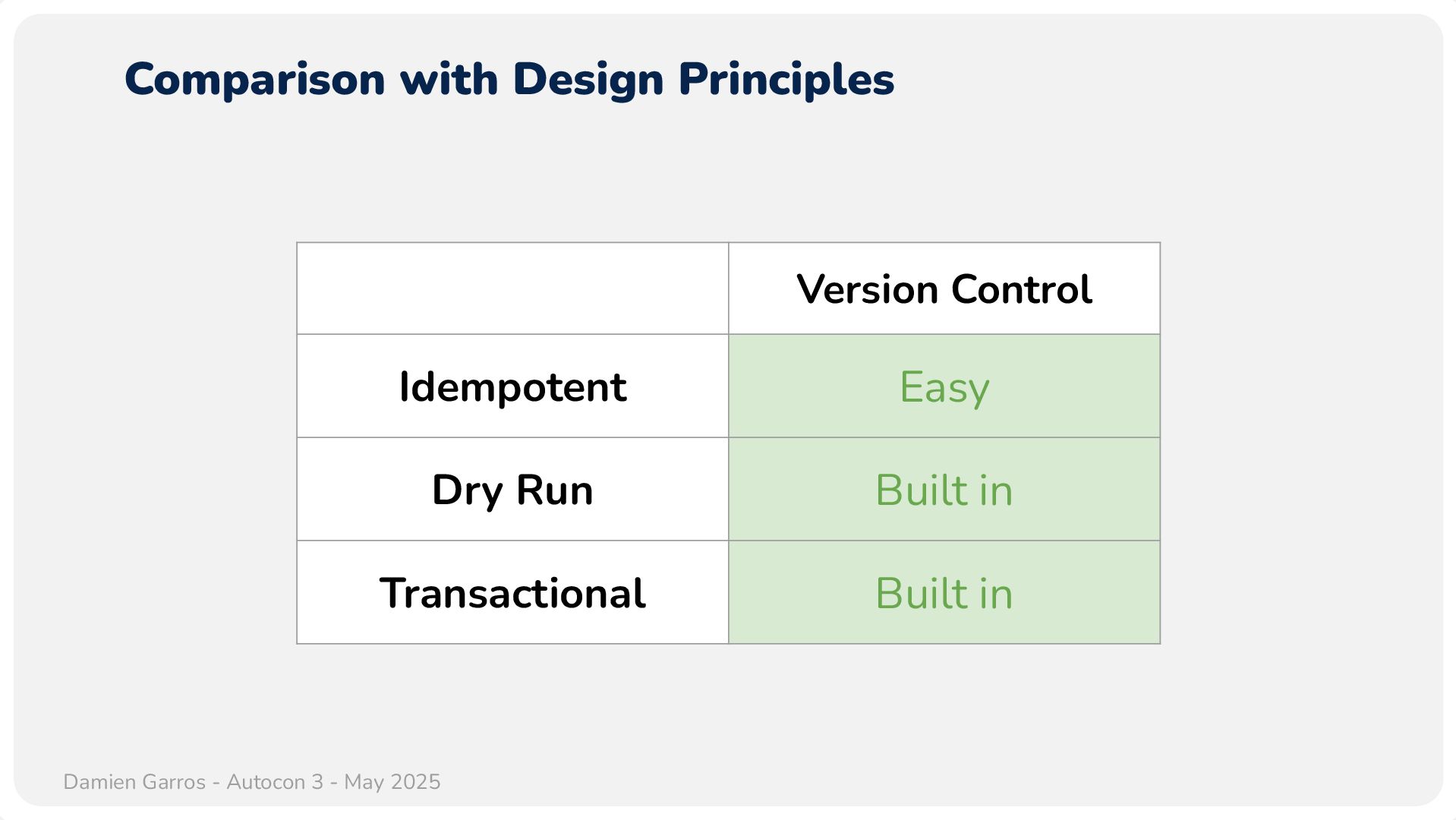Click the word Control in the header
Viewport: 1456px width, 820px height.
[1021, 289]
